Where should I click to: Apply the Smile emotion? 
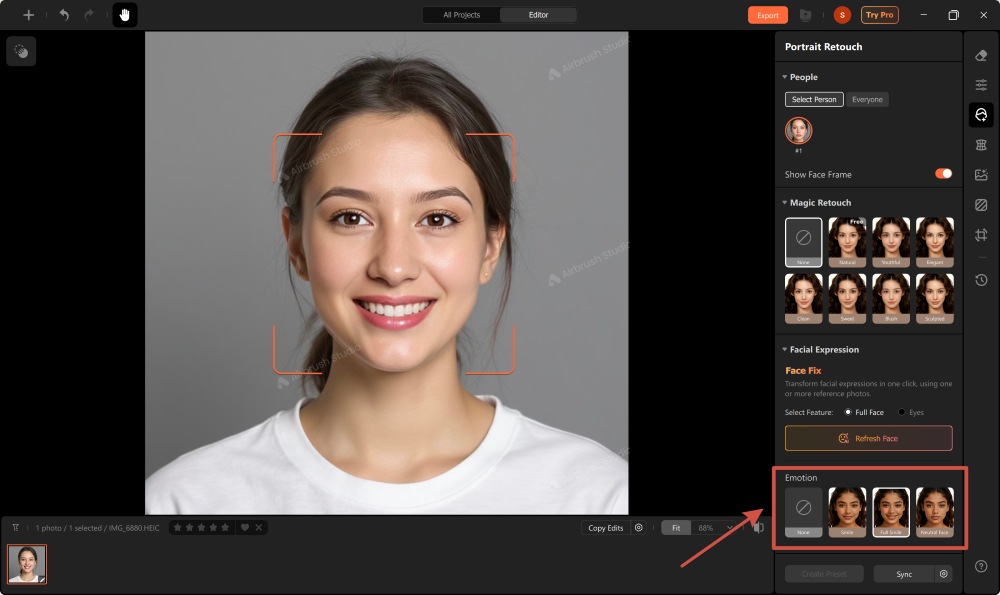(847, 512)
